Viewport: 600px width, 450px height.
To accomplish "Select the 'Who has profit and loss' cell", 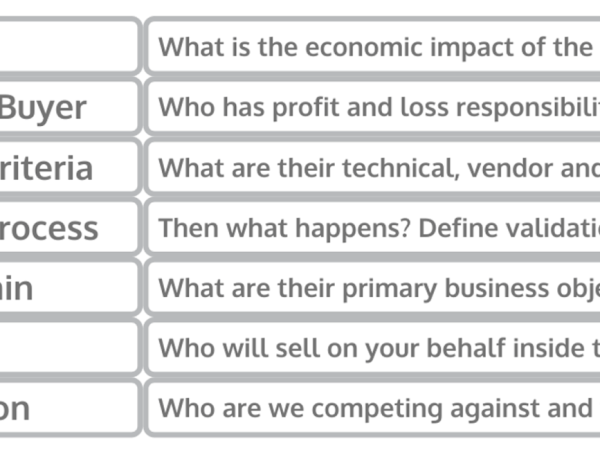I will pos(373,107).
